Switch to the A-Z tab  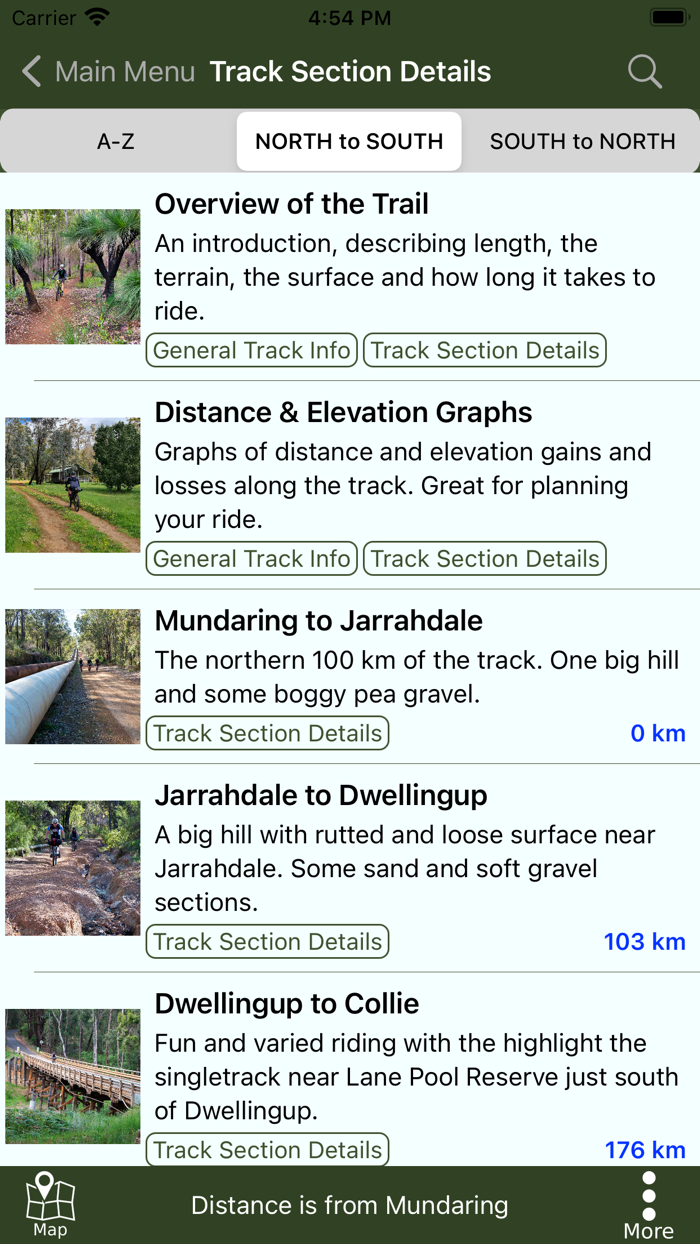(x=117, y=141)
